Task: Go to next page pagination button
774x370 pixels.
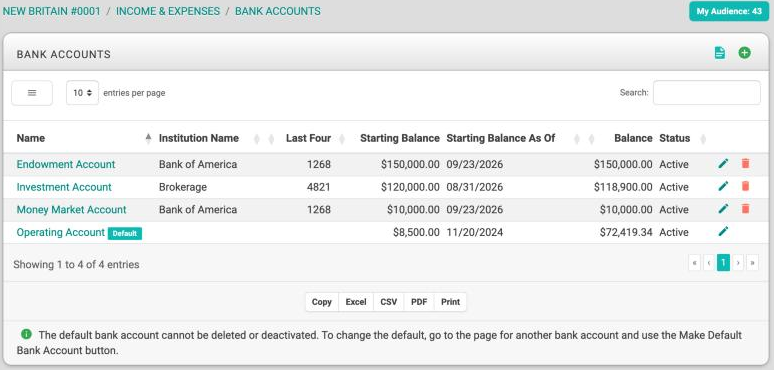Action: pos(737,263)
